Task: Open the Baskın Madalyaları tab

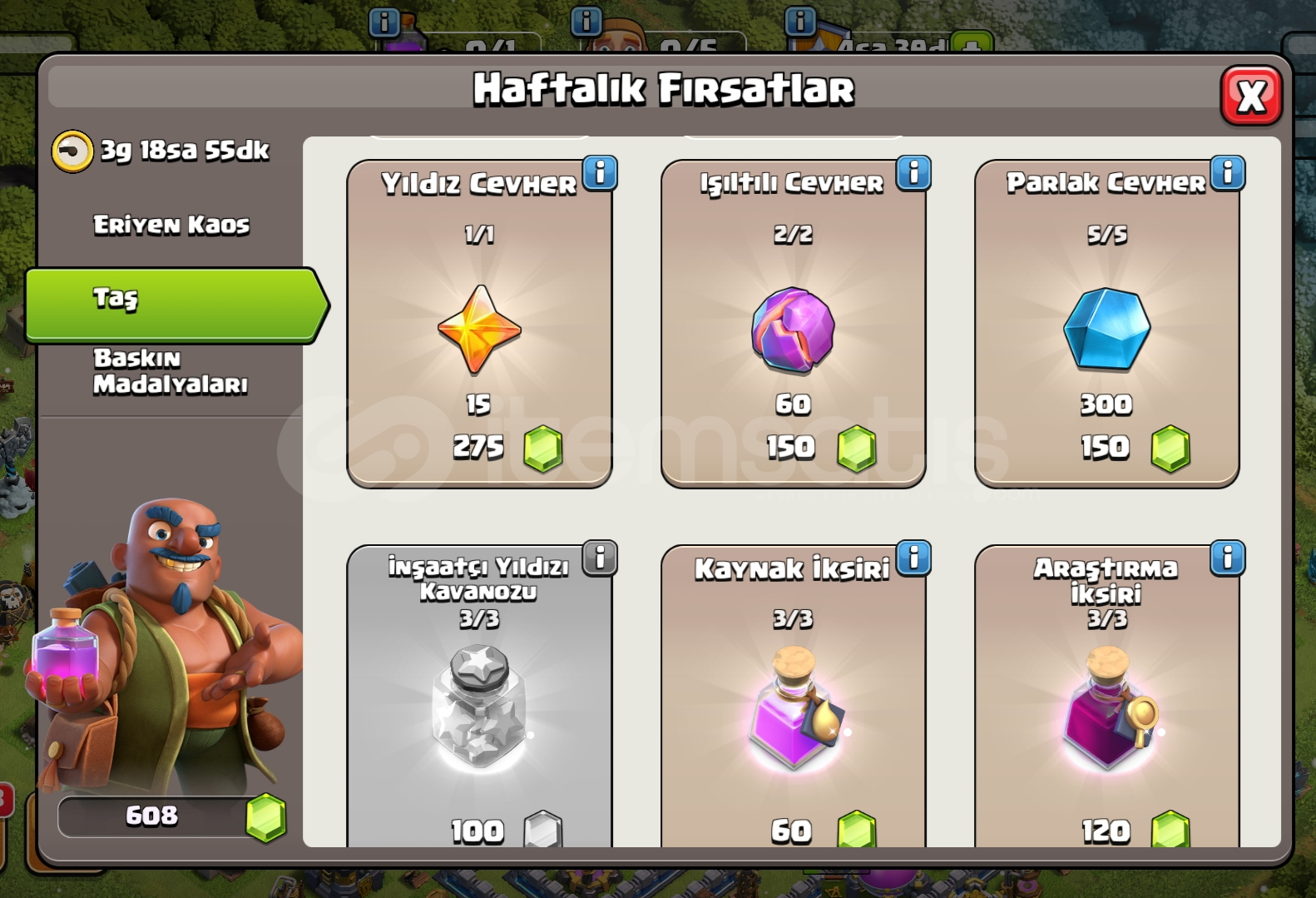Action: tap(171, 371)
